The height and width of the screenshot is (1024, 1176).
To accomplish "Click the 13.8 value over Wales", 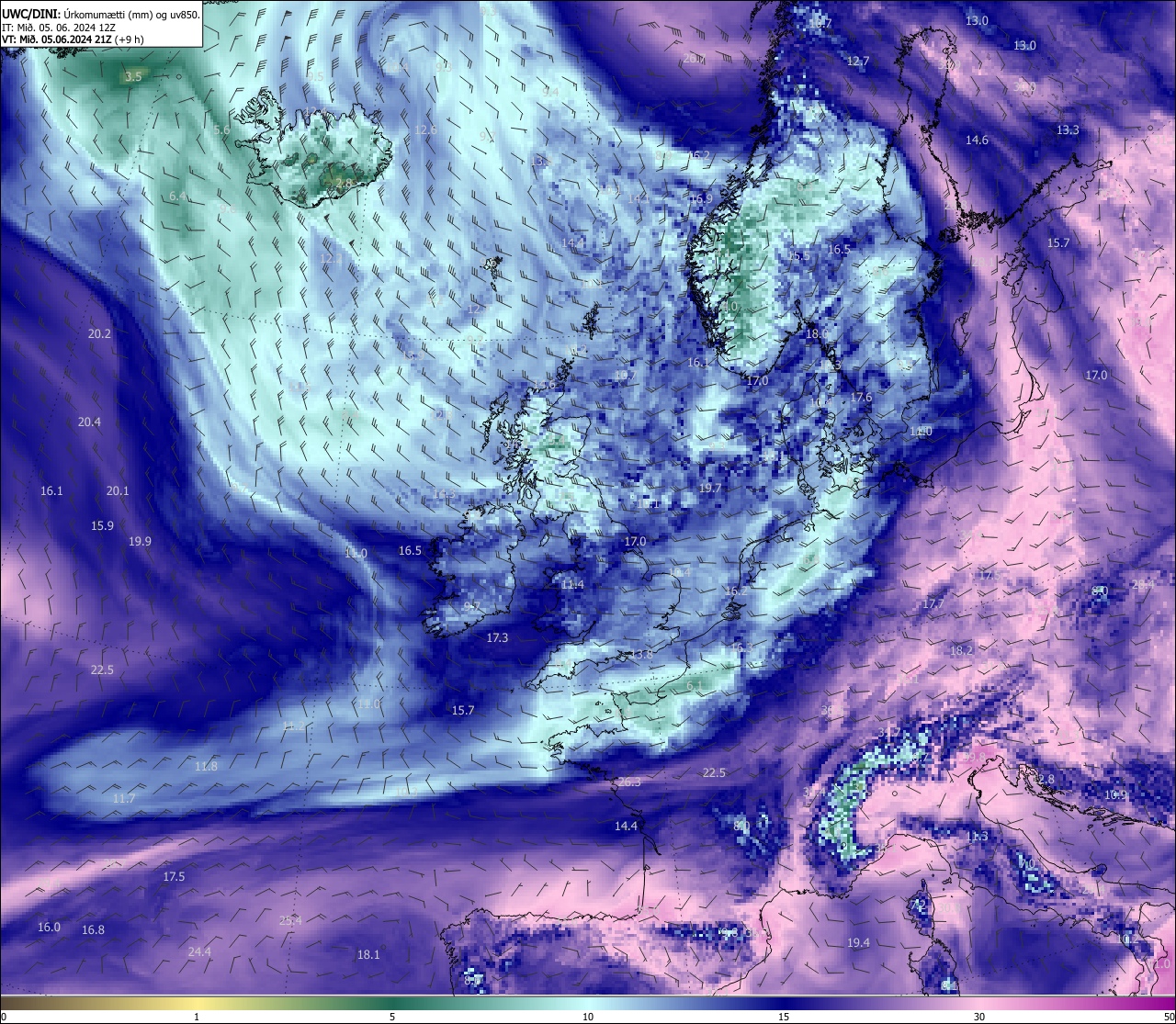I will click(x=641, y=655).
